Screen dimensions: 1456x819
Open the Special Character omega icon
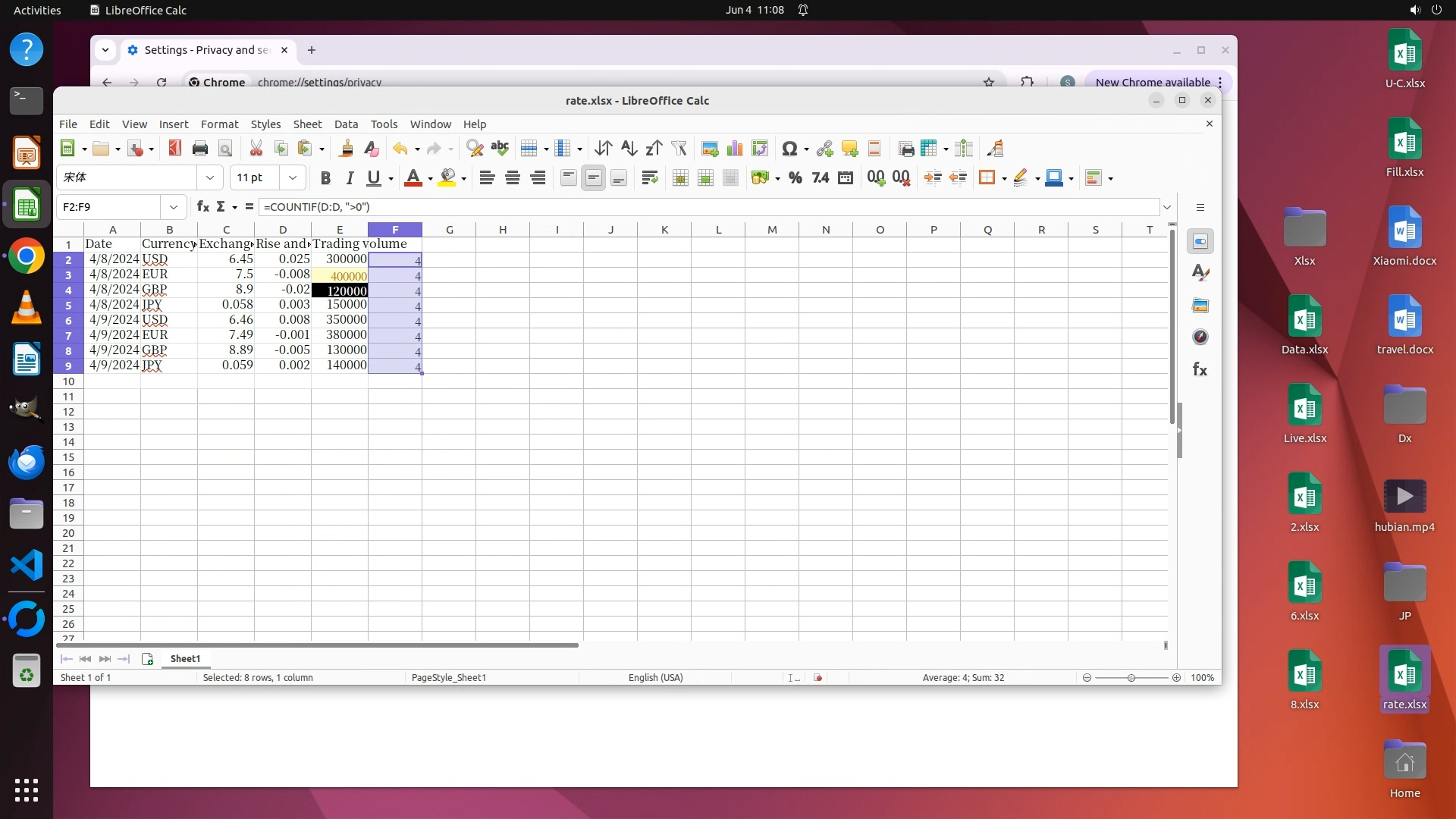click(x=789, y=149)
